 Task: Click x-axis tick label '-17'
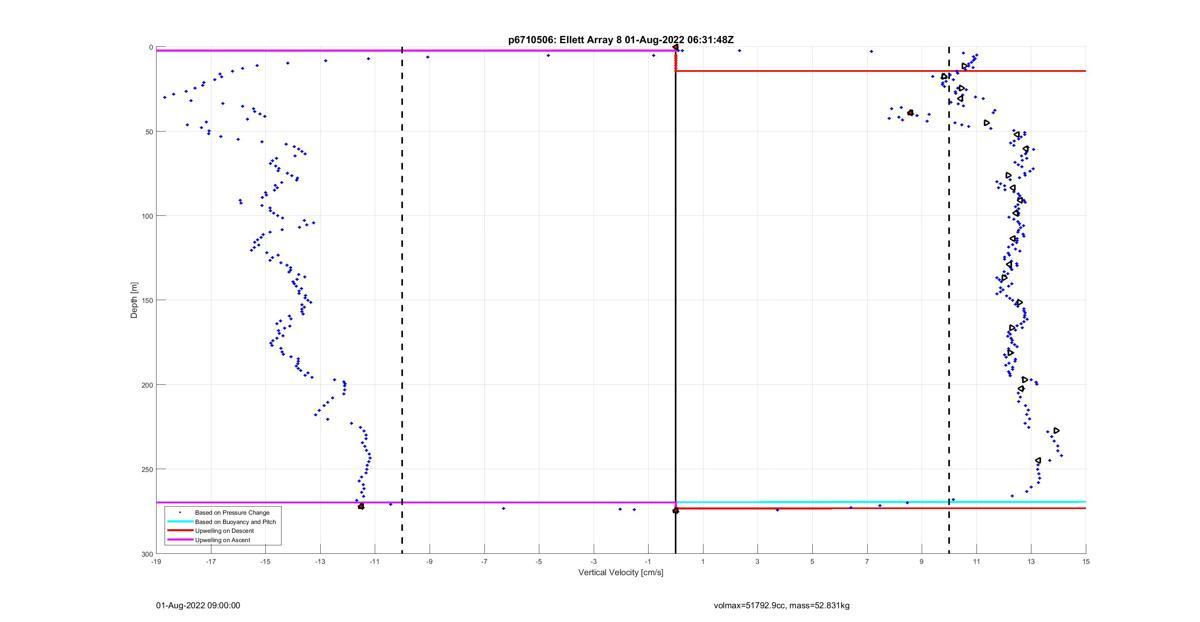click(x=211, y=560)
